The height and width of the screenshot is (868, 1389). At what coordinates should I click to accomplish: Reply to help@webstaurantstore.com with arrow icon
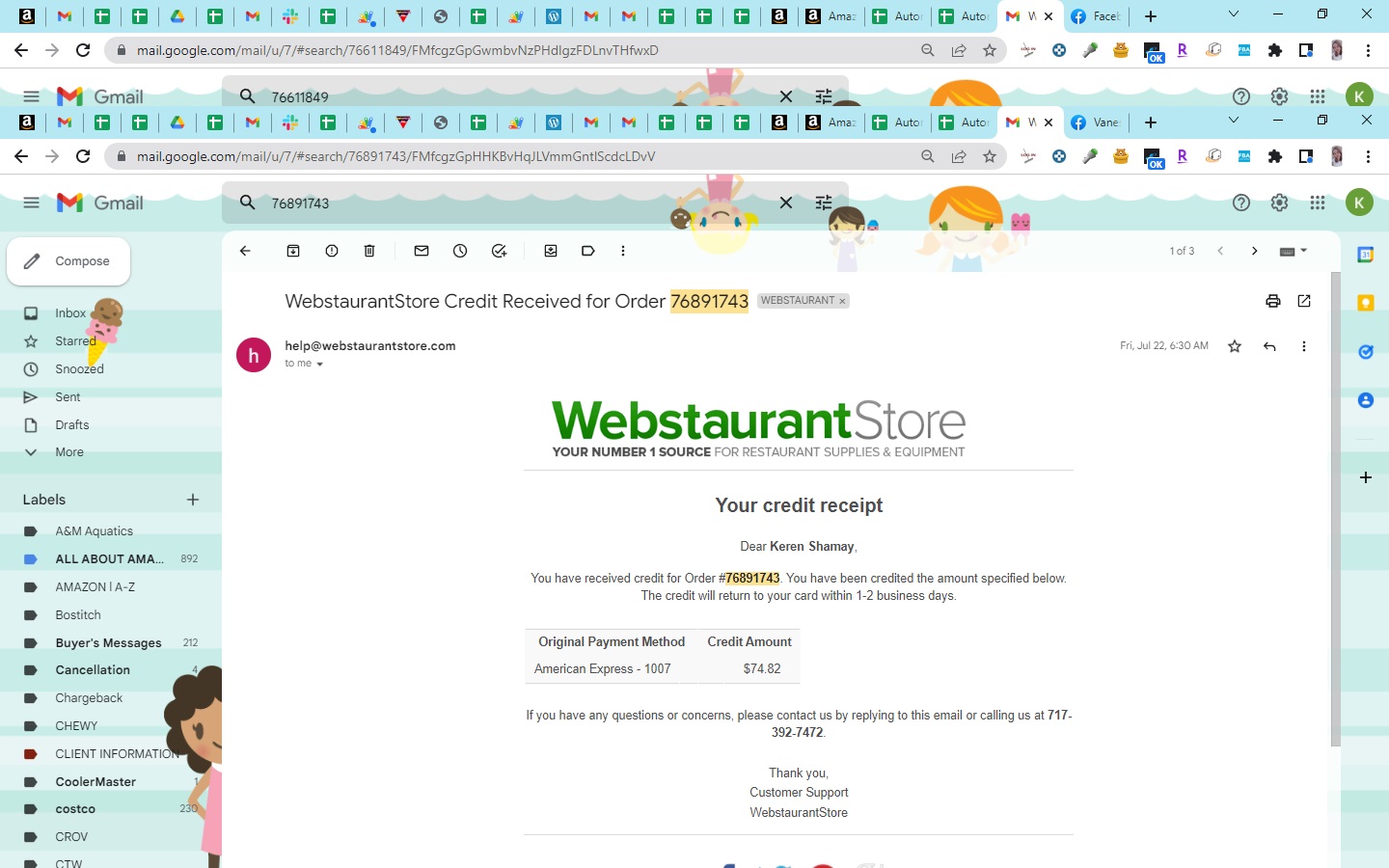pyautogui.click(x=1269, y=346)
